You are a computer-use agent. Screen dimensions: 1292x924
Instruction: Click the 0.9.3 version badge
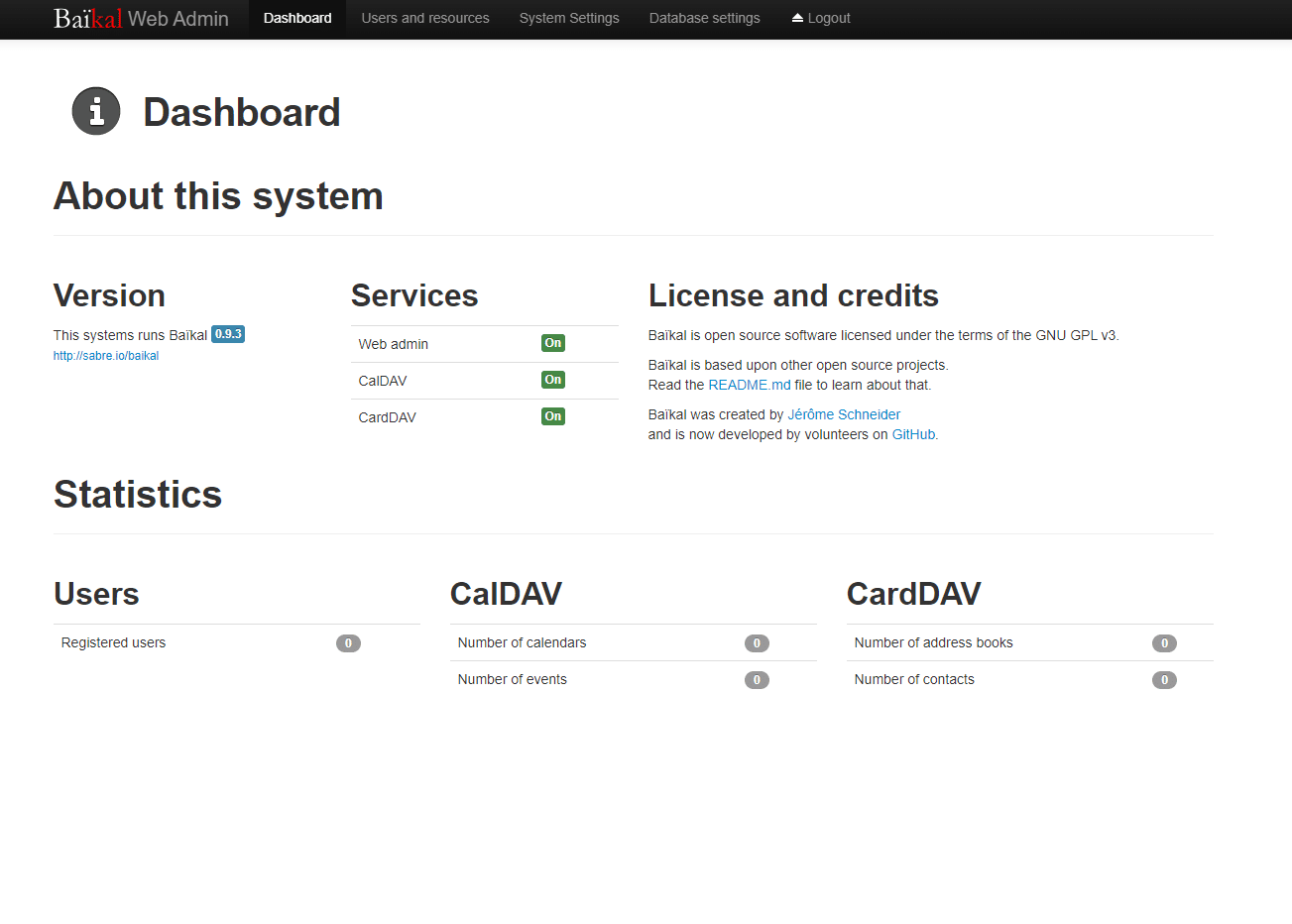(x=228, y=334)
